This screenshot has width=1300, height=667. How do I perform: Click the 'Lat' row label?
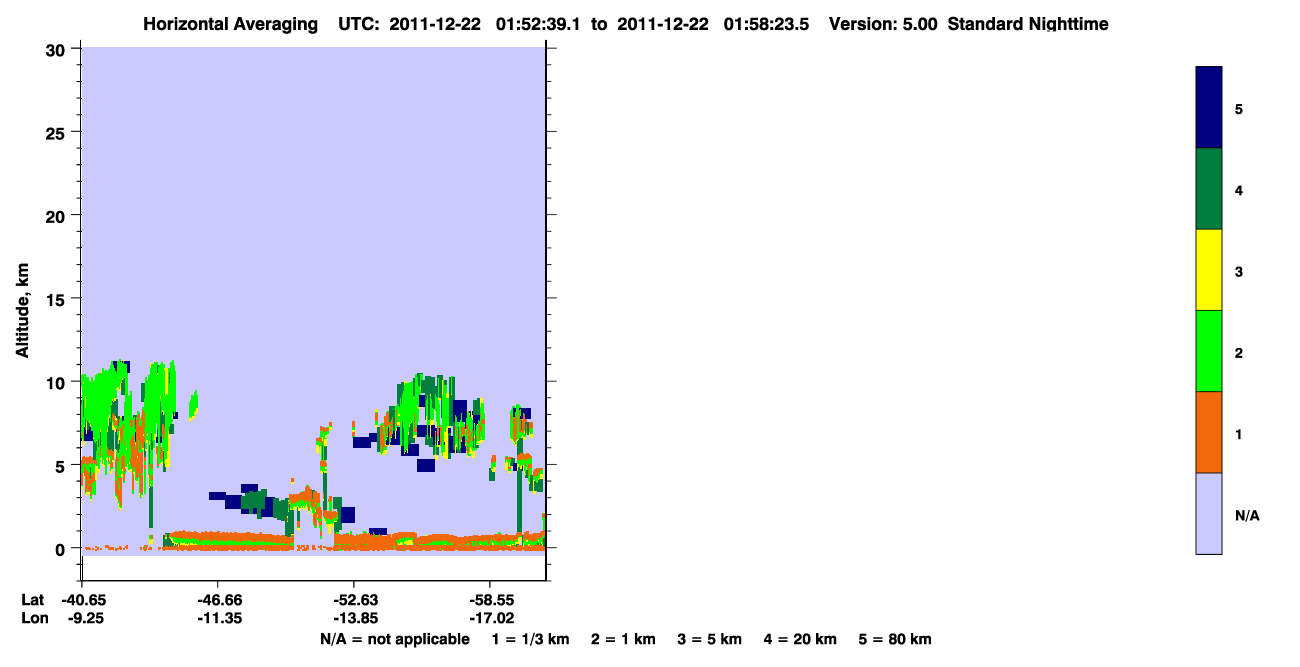click(33, 600)
